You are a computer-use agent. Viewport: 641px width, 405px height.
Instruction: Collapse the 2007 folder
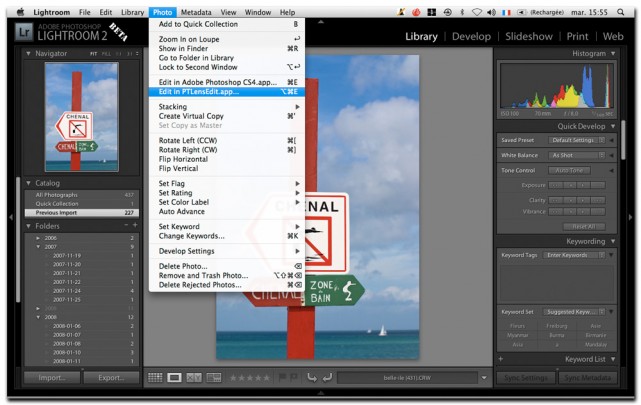click(x=38, y=247)
